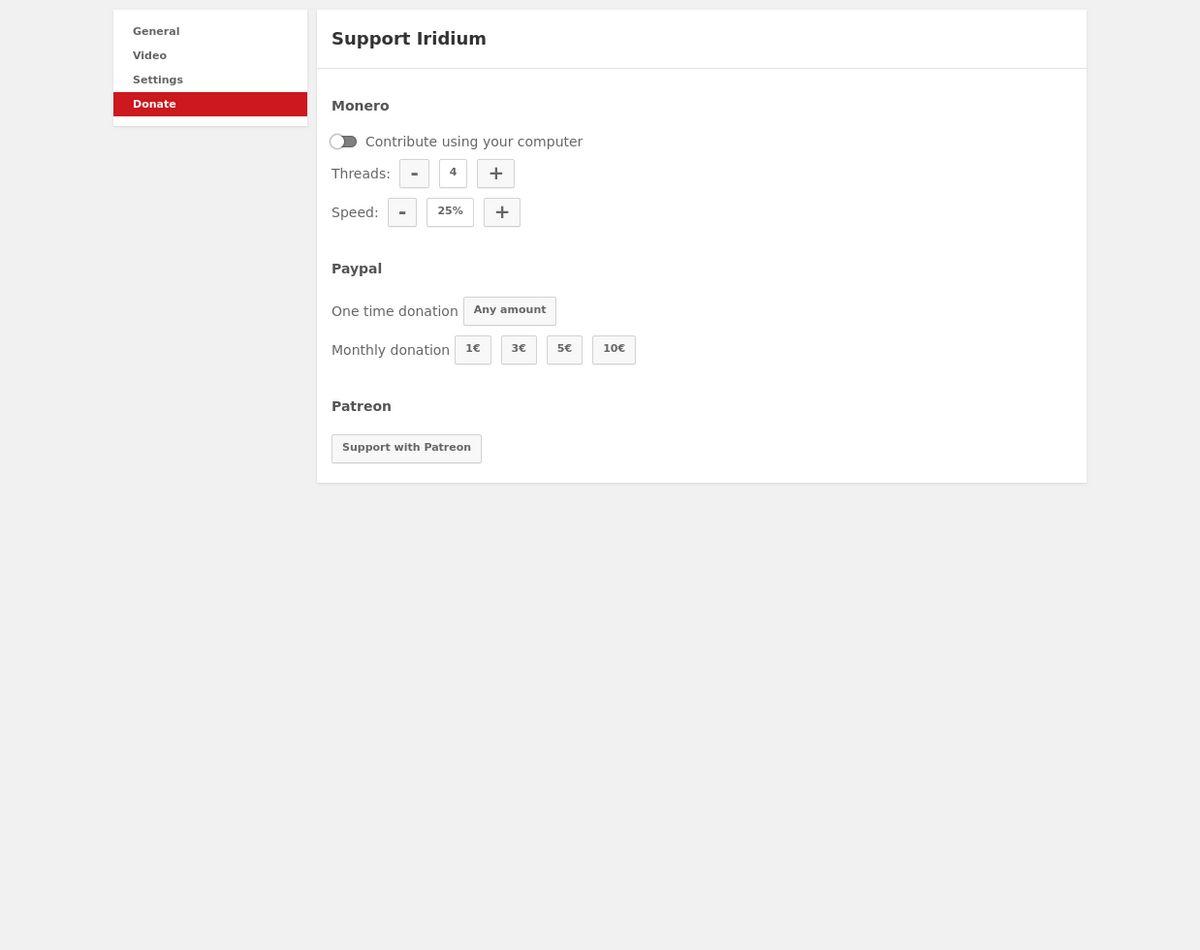Donate Any amount via Paypal
The width and height of the screenshot is (1200, 950).
pos(510,311)
